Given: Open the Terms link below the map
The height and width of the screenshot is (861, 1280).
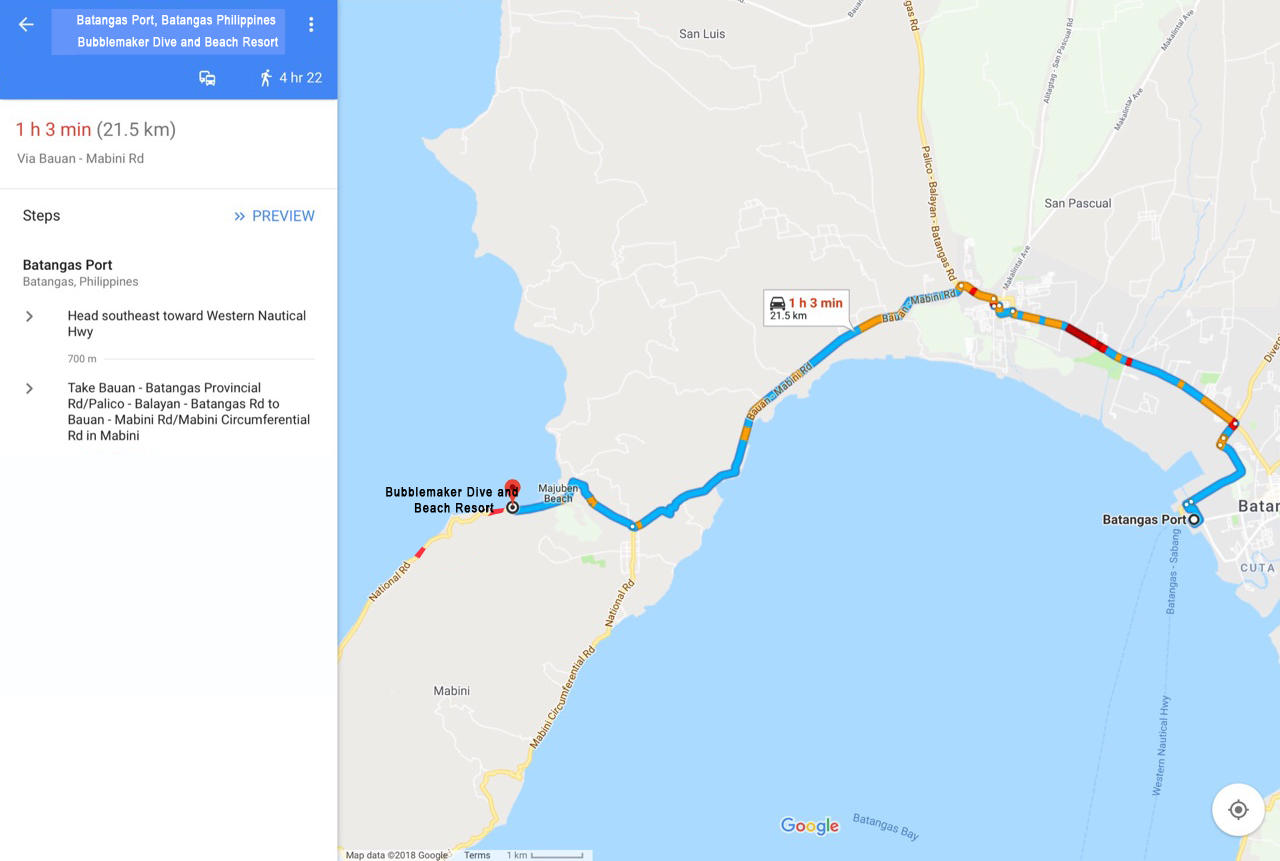Looking at the screenshot, I should 477,855.
